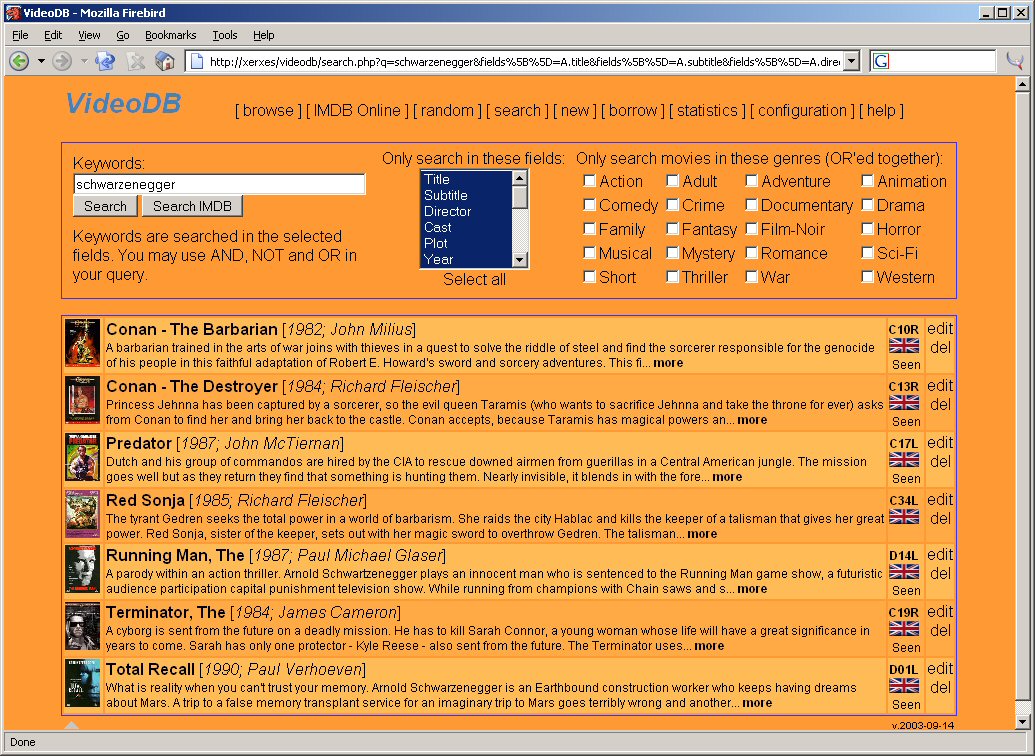Click the Stop loading icon

coord(136,61)
